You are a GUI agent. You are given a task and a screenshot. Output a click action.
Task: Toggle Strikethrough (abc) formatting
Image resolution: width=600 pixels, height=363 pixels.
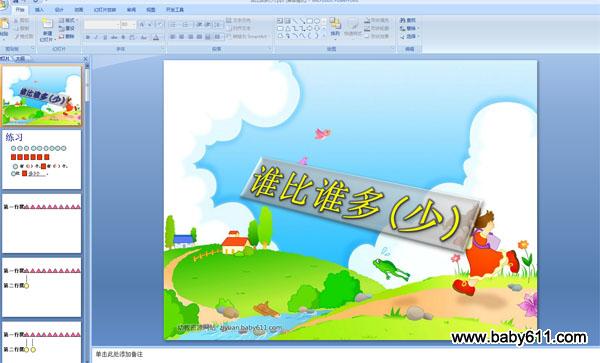(114, 37)
